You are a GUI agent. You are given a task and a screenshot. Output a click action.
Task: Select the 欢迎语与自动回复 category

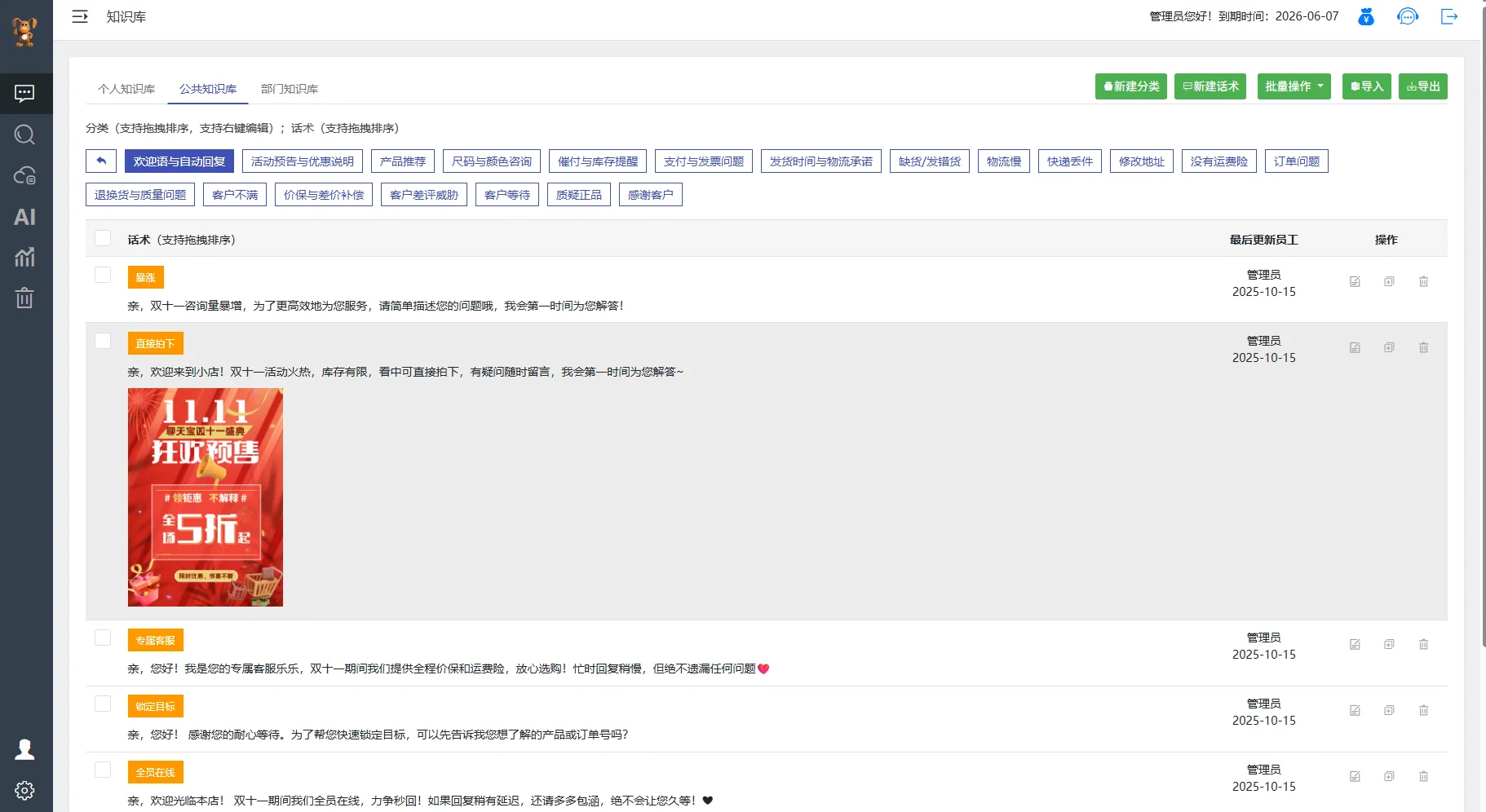point(179,161)
